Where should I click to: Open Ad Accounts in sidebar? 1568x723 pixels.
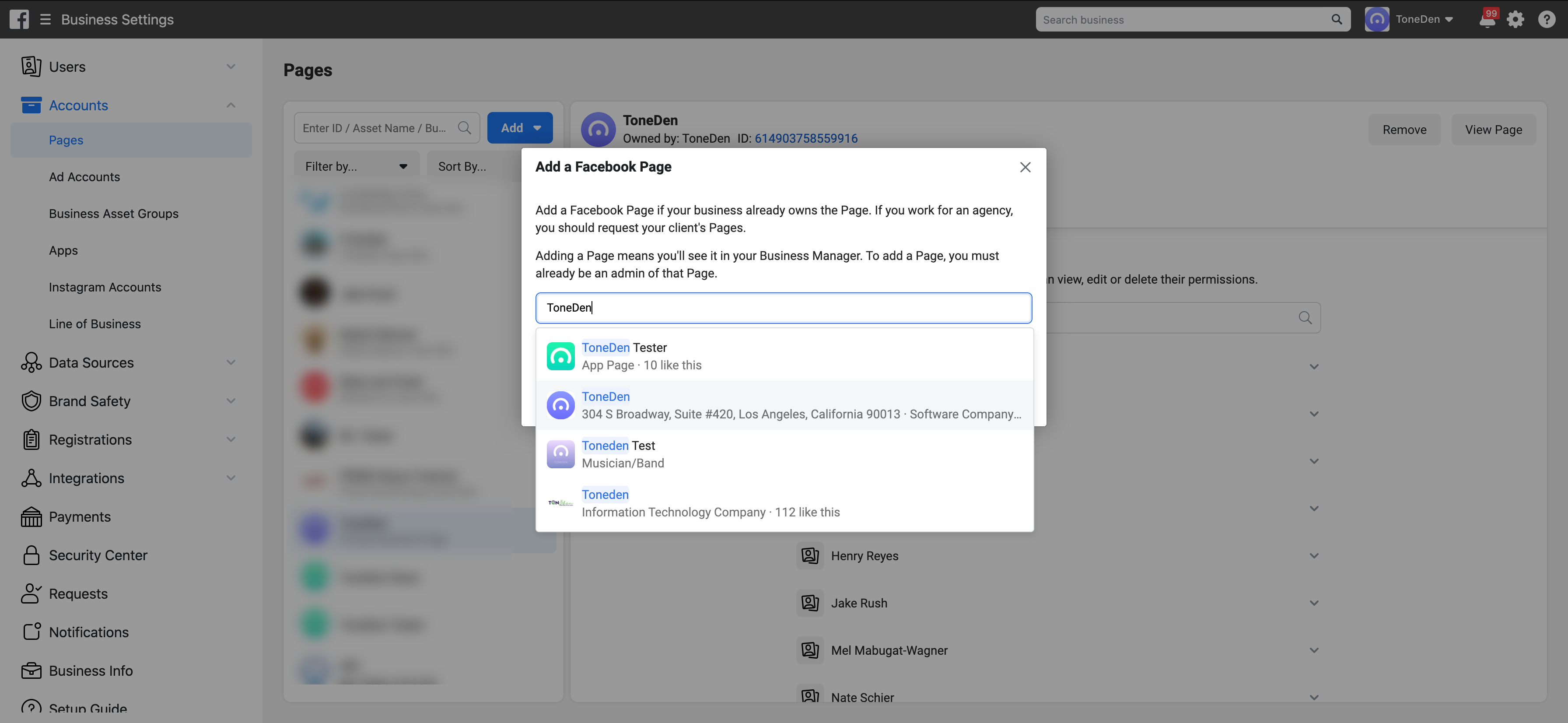[84, 177]
